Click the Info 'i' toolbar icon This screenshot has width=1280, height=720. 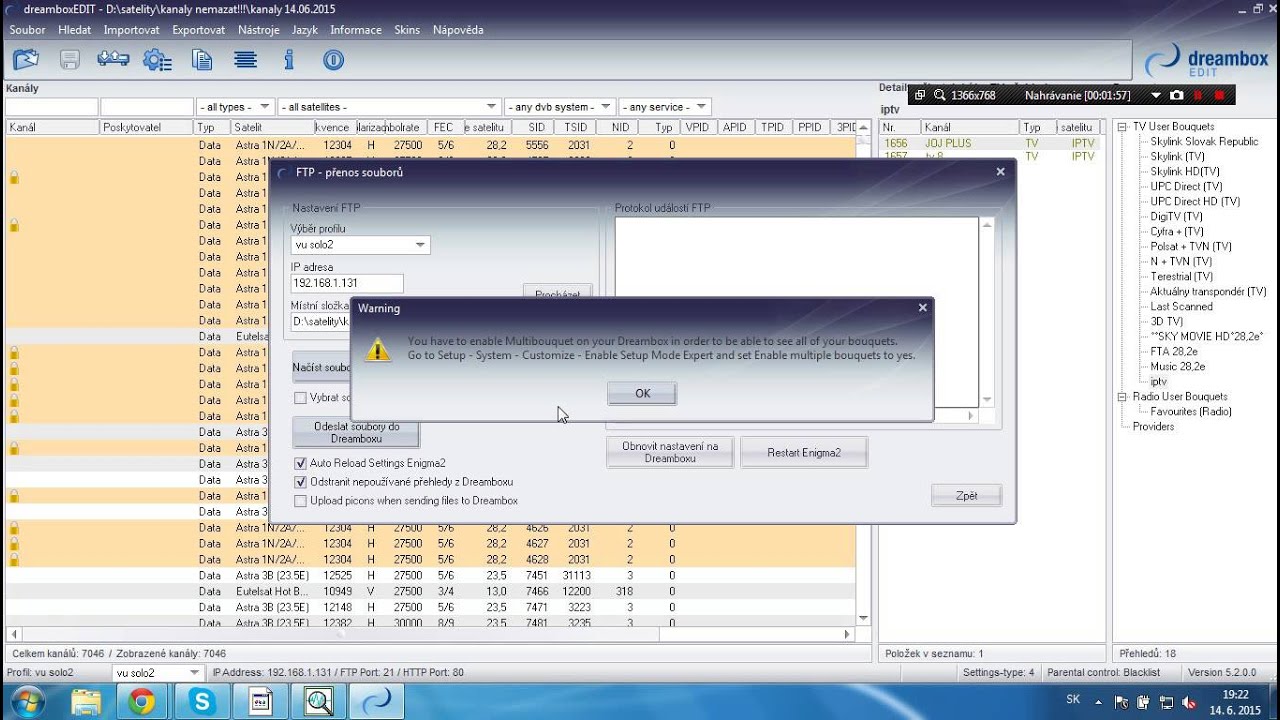coord(290,60)
